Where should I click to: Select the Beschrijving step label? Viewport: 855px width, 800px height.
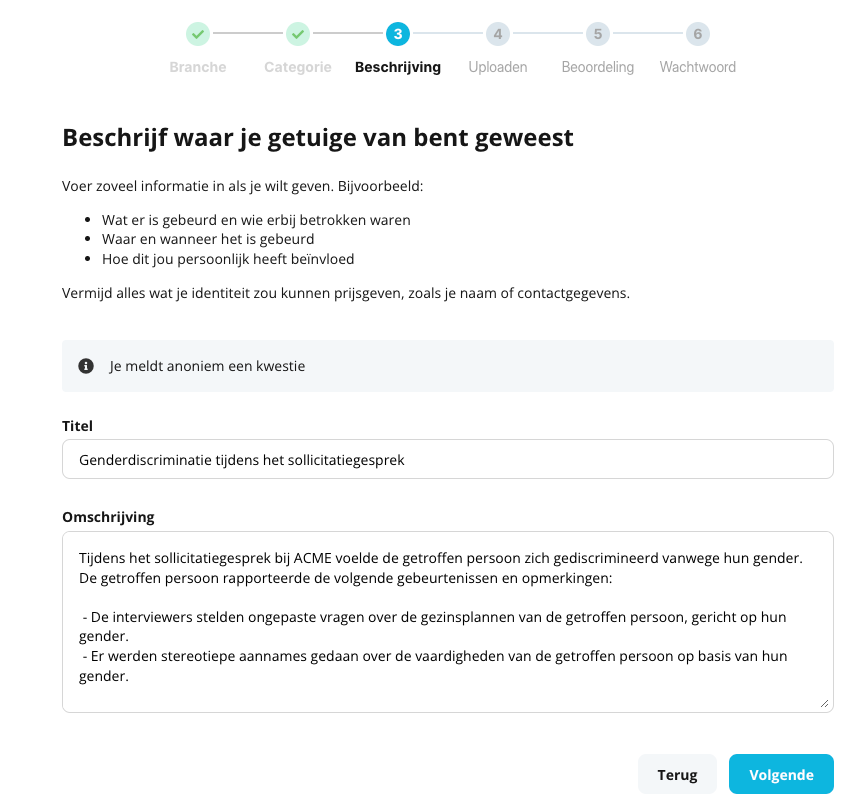click(398, 67)
